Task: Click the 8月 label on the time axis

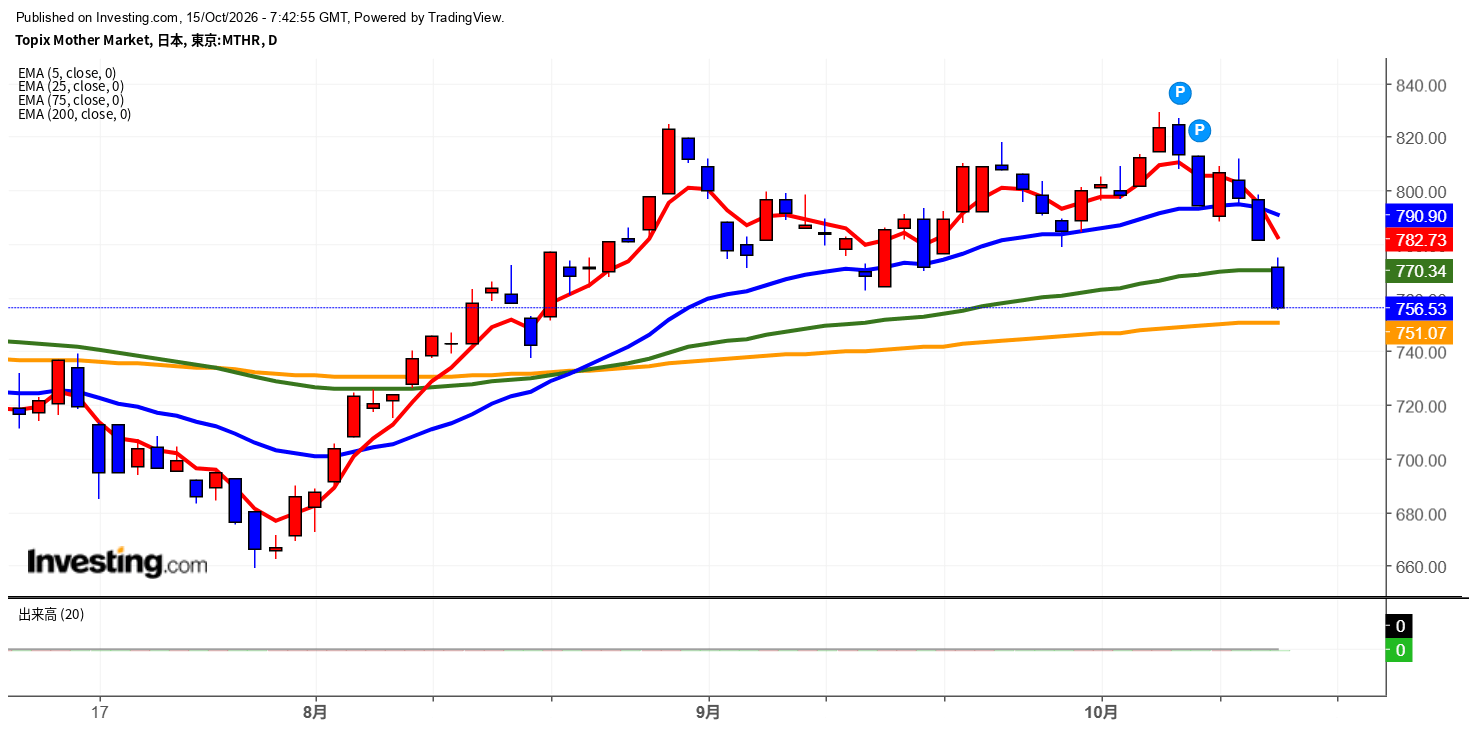Action: tap(315, 713)
